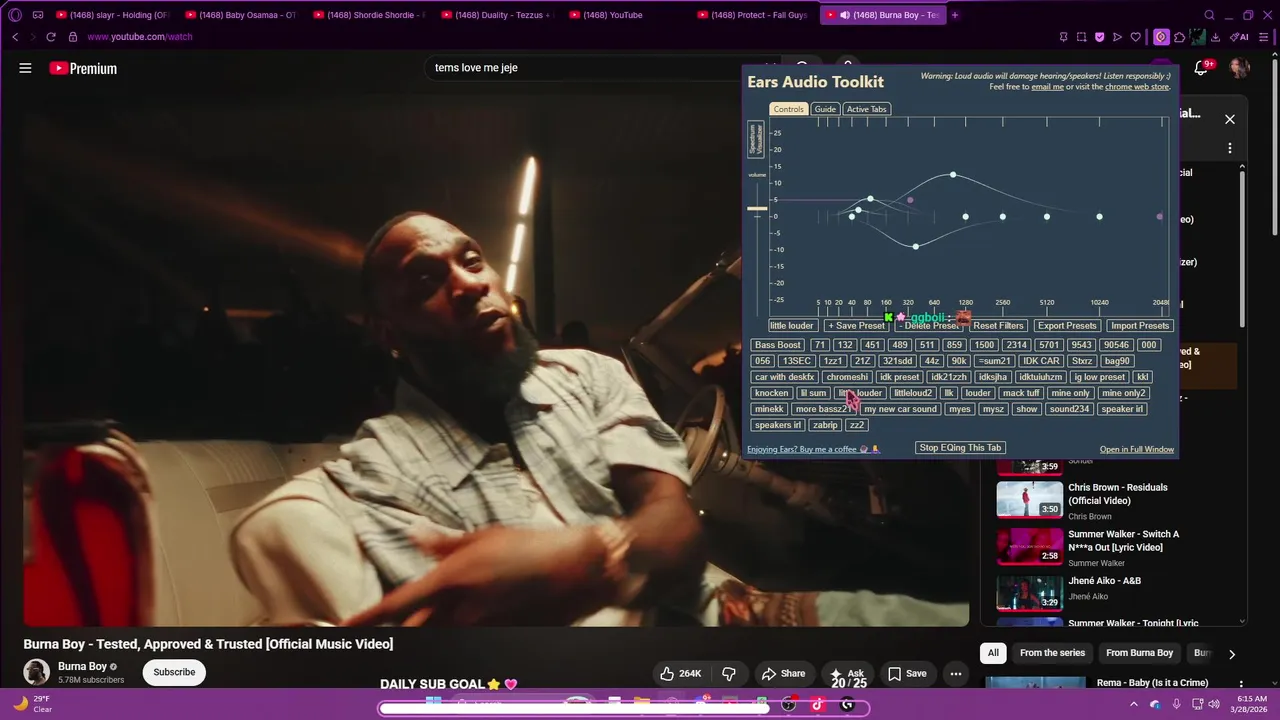Open Chris Brown - Residuals thumbnail
Image resolution: width=1280 pixels, height=720 pixels.
click(x=1029, y=499)
